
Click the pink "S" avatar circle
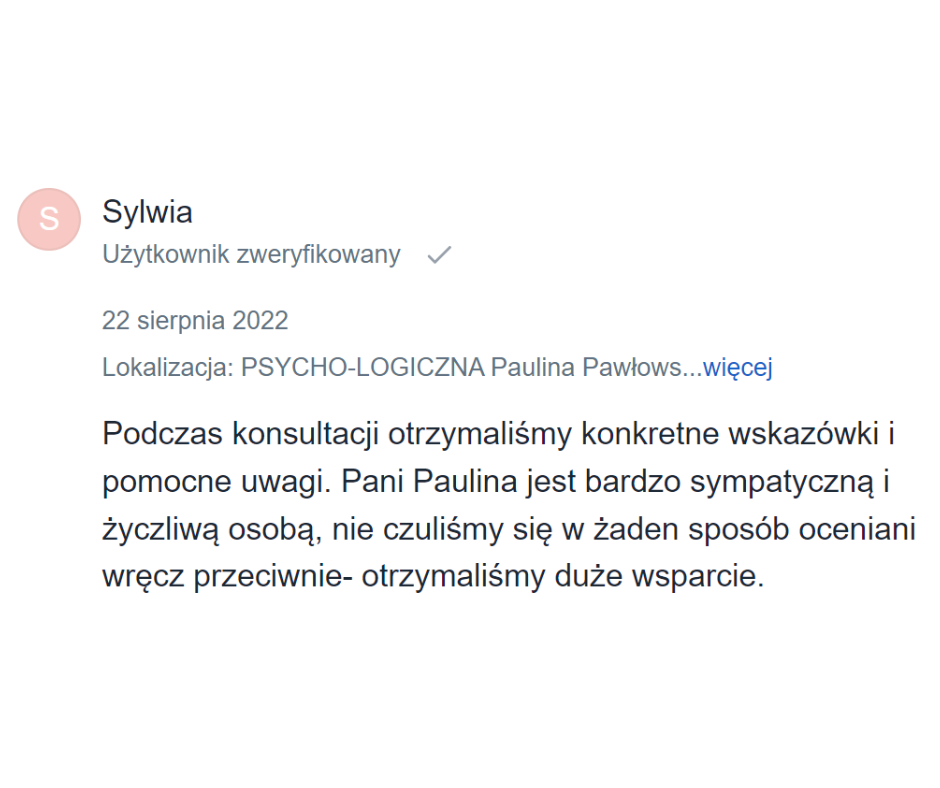(x=49, y=219)
